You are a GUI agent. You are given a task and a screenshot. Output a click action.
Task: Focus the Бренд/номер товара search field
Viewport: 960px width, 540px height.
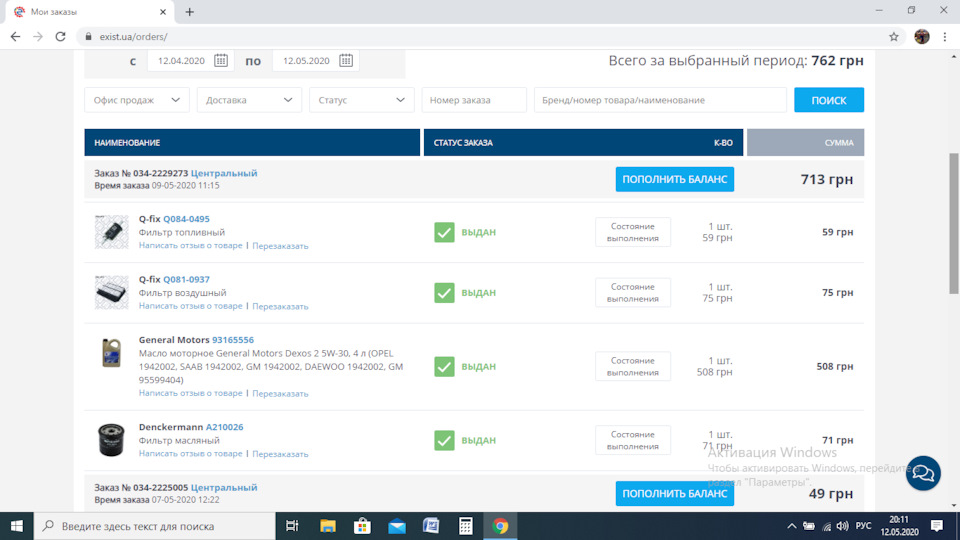(660, 100)
